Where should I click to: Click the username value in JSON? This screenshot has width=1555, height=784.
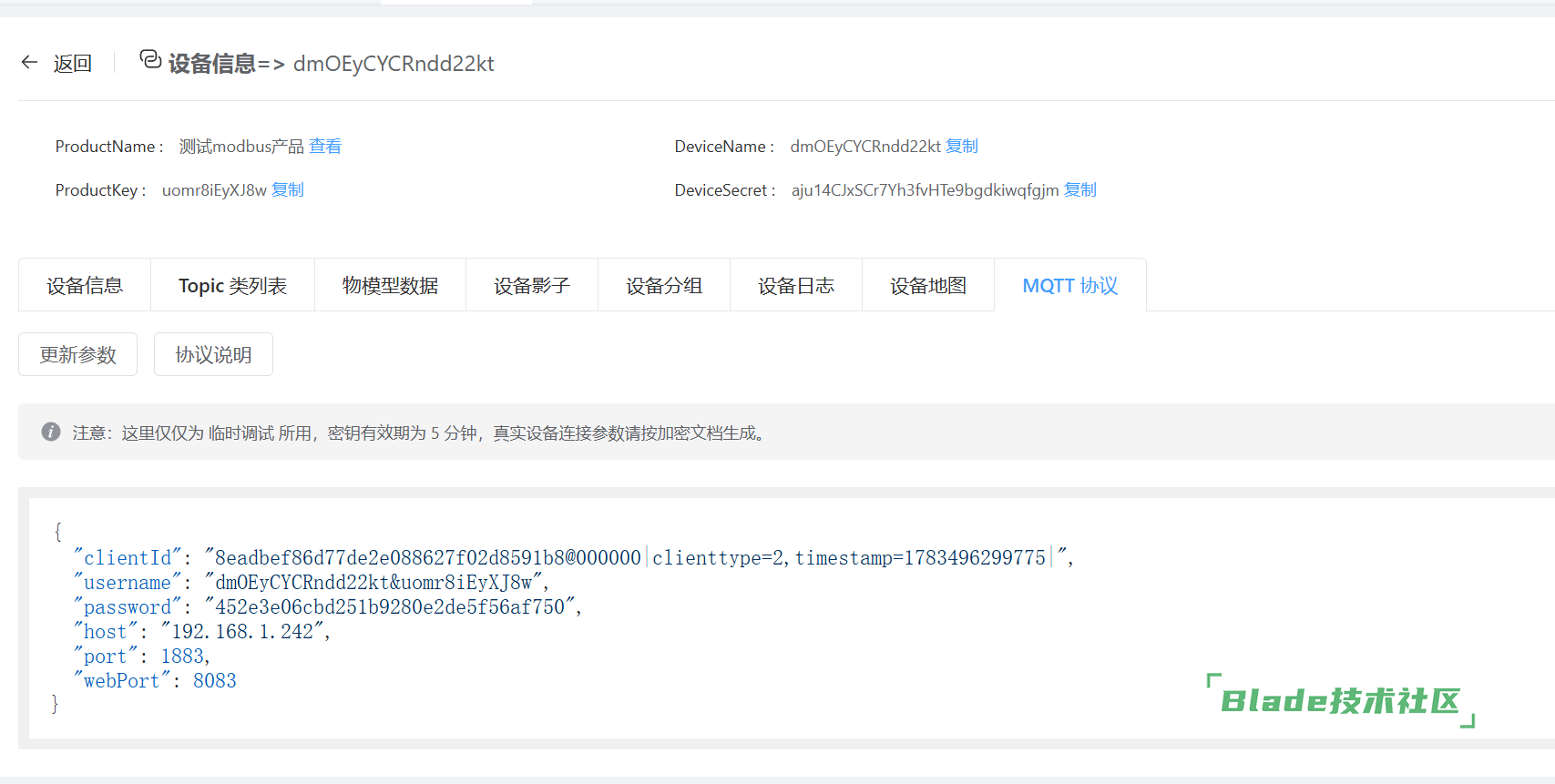click(x=373, y=582)
